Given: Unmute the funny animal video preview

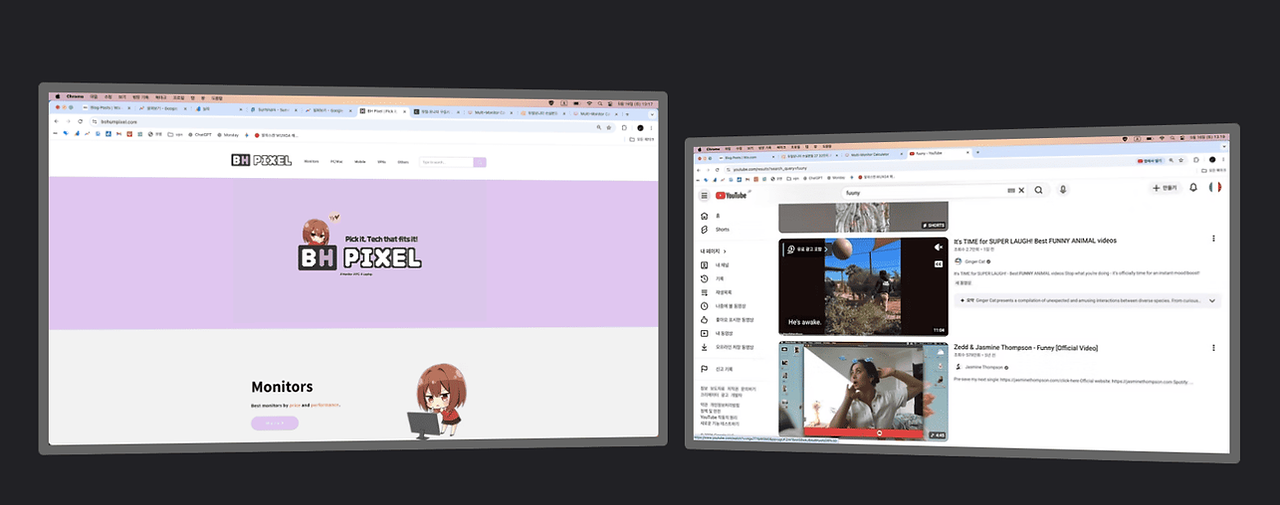Looking at the screenshot, I should tap(938, 247).
